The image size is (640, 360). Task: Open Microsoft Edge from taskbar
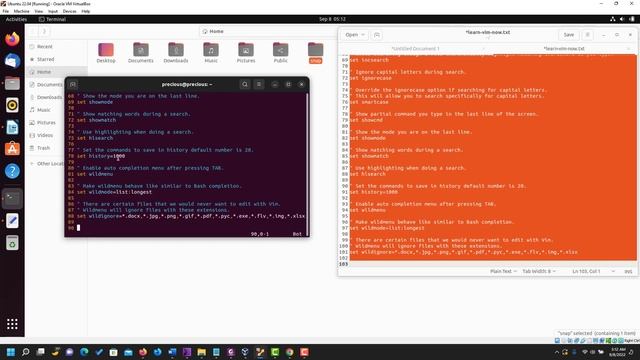(84, 352)
